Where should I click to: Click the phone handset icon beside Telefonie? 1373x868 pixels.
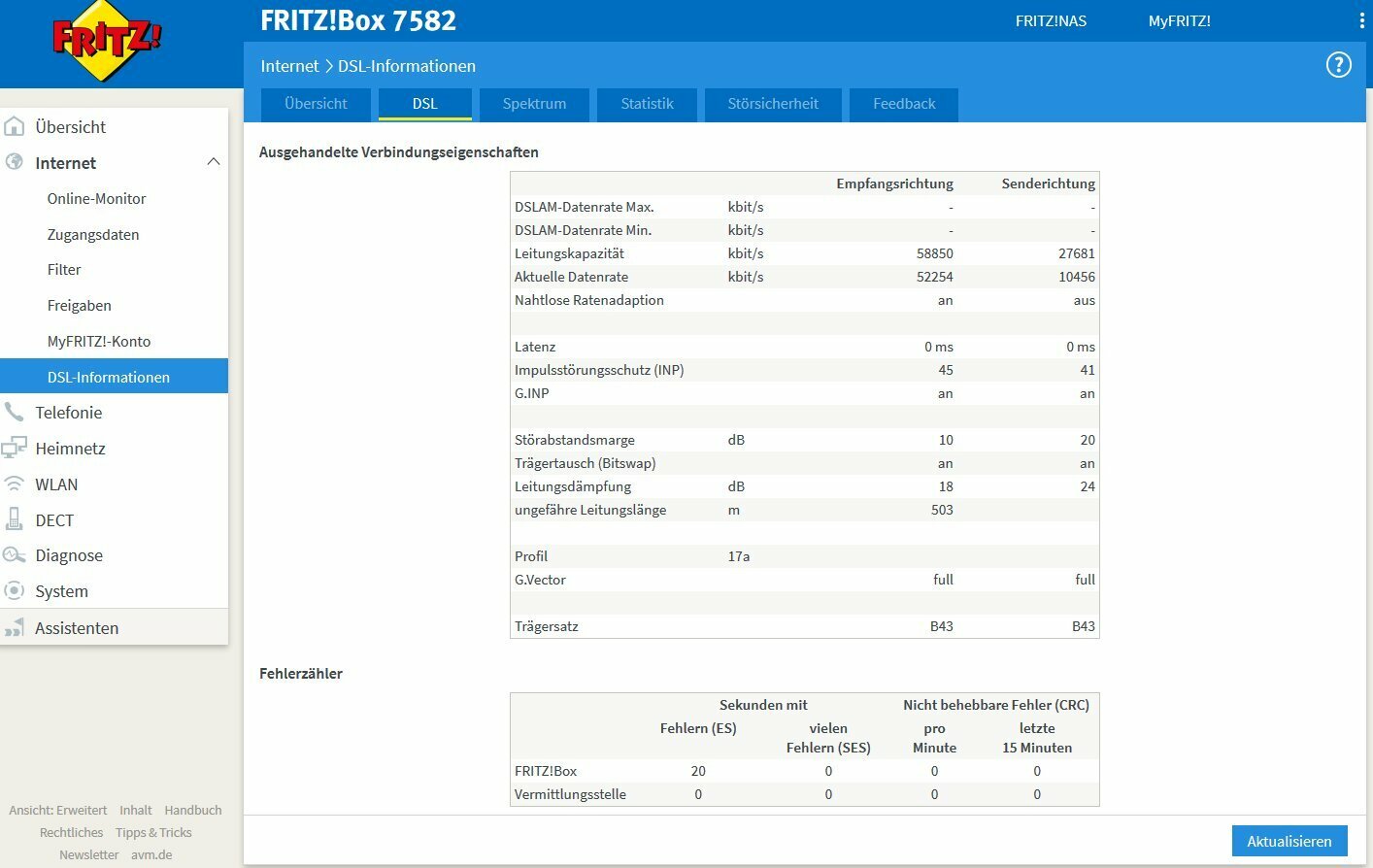[14, 412]
